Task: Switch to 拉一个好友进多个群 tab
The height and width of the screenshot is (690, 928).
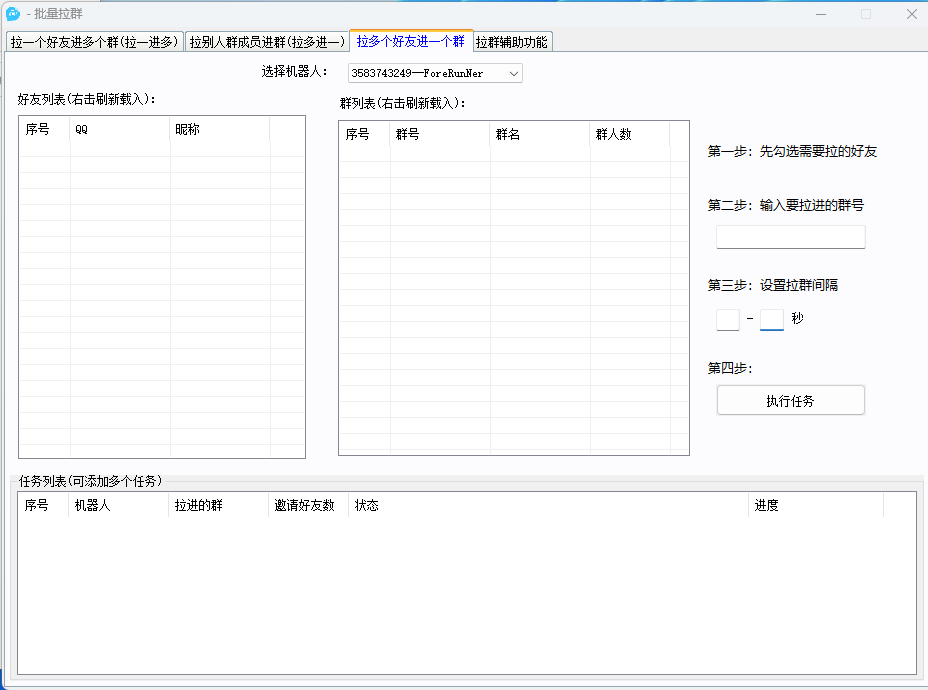Action: pos(95,42)
